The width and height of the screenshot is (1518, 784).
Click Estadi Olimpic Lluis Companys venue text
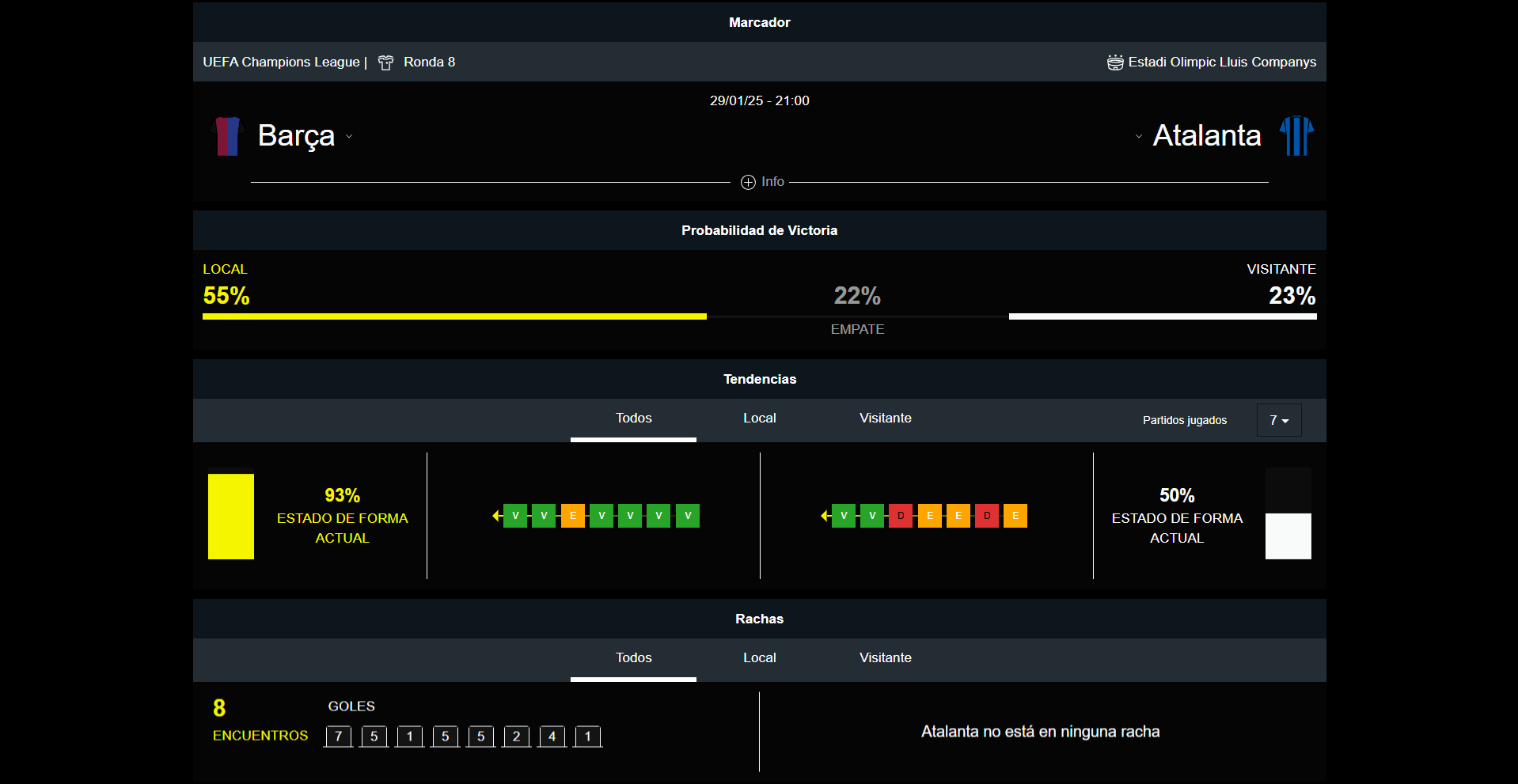1222,62
